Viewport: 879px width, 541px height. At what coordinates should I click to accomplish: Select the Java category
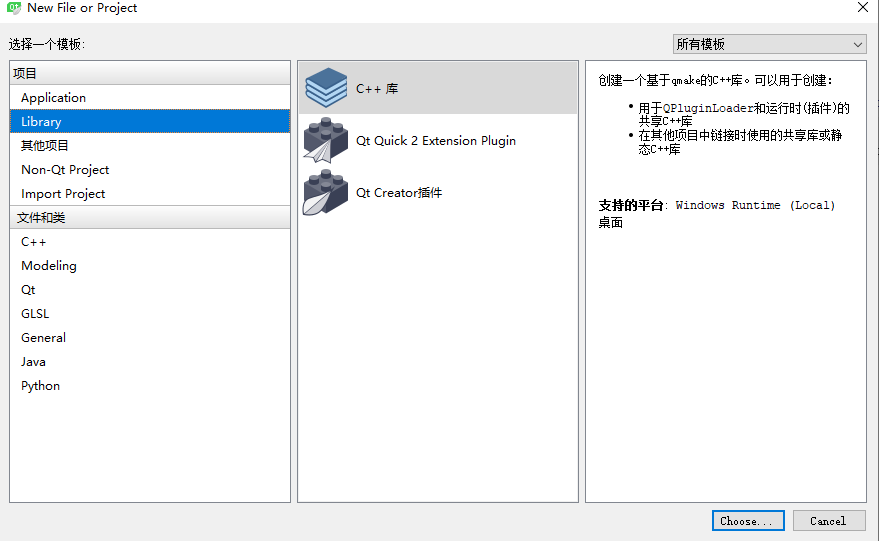click(x=150, y=362)
